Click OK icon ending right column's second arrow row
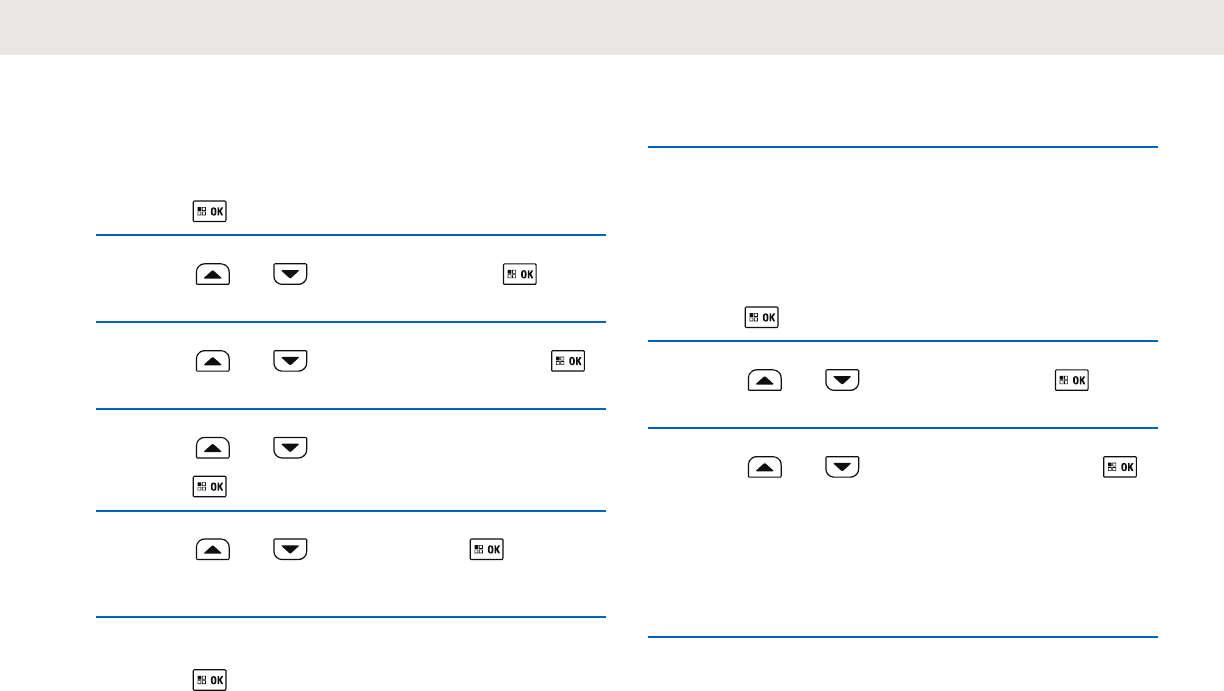Image resolution: width=1224 pixels, height=691 pixels. (1120, 466)
